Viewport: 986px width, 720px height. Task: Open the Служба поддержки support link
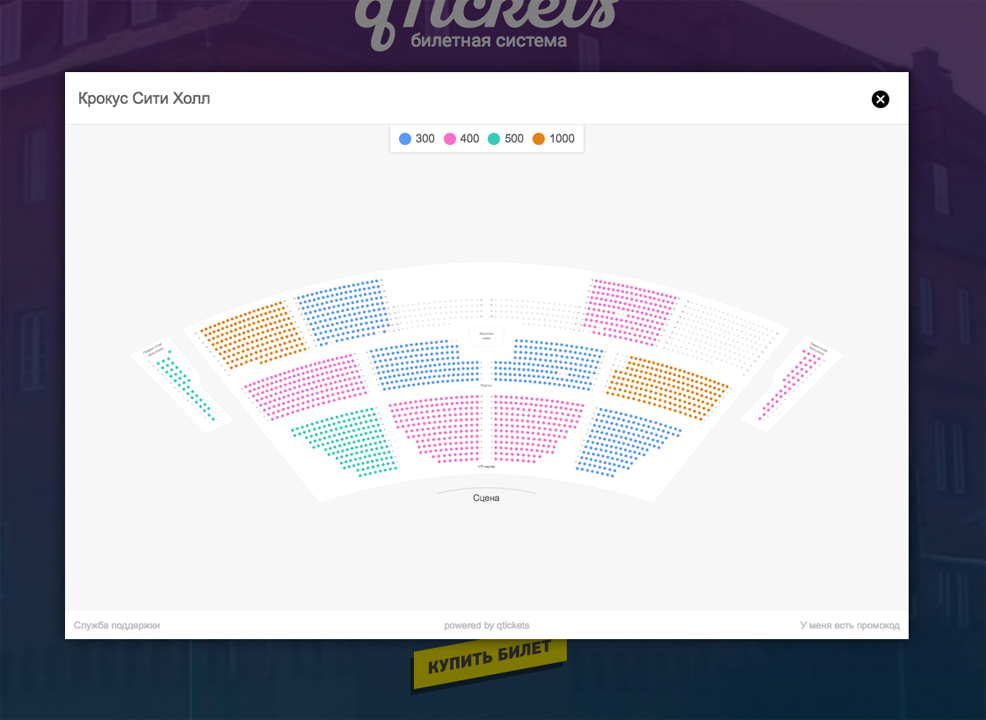pyautogui.click(x=117, y=626)
